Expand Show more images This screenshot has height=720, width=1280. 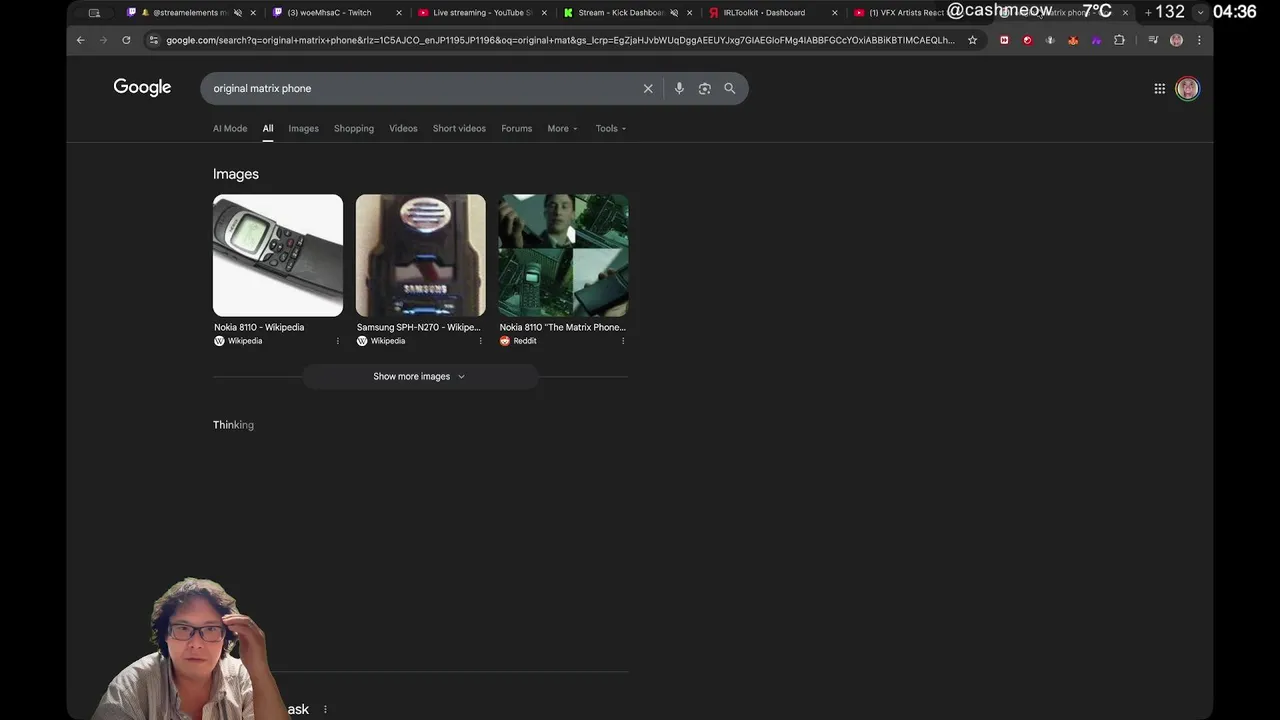tap(420, 376)
